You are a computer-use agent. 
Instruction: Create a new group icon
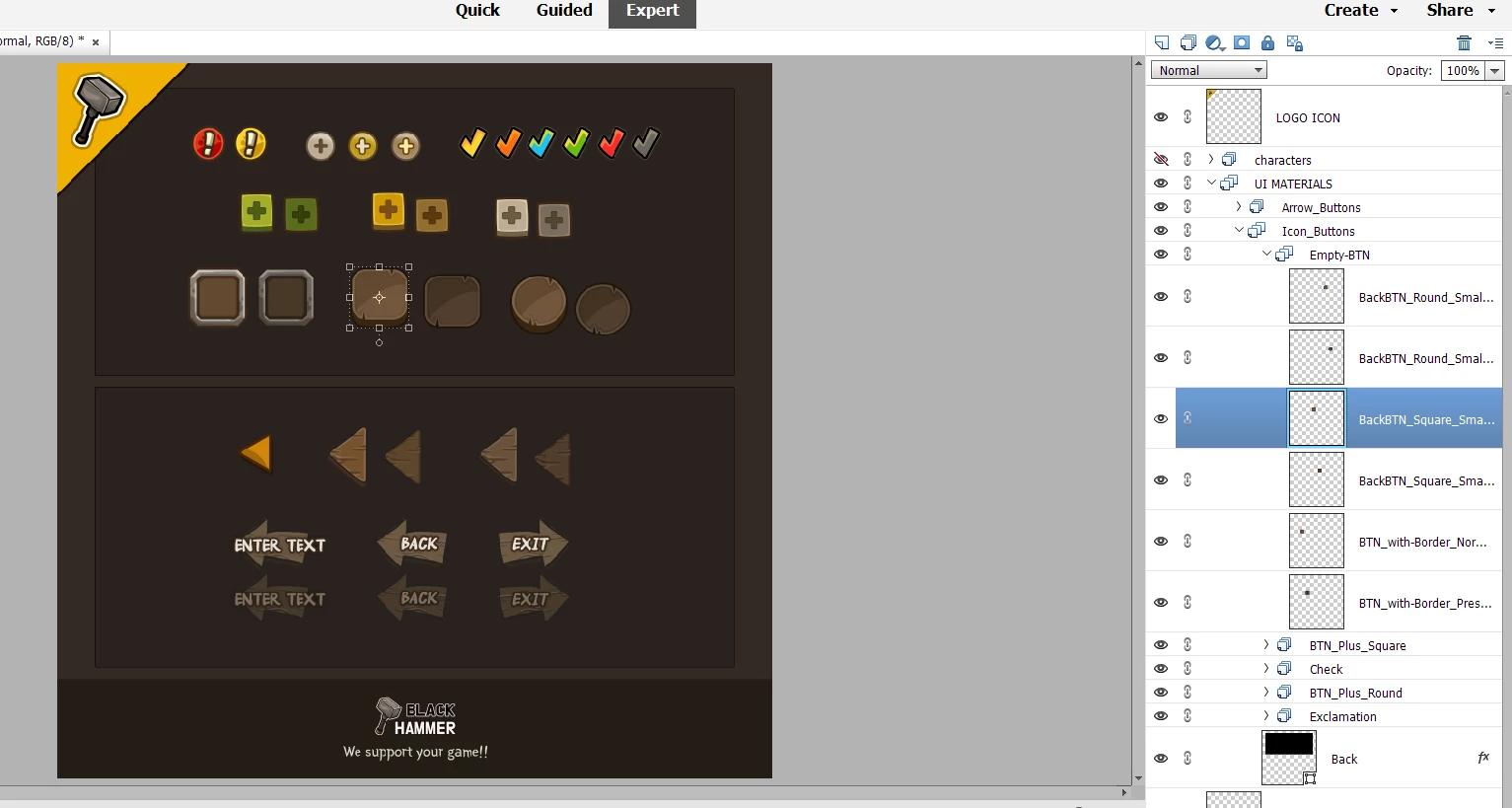click(1188, 42)
